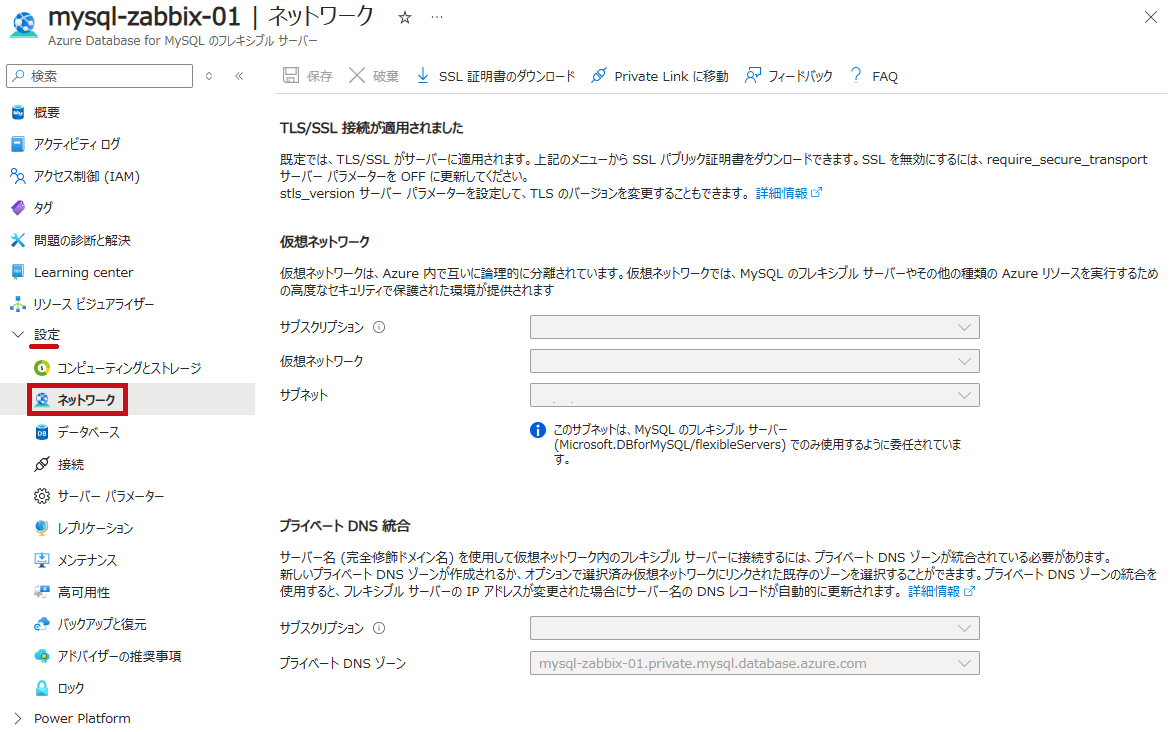This screenshot has width=1172, height=732.
Task: Click the タグ tag icon
Action: pyautogui.click(x=18, y=208)
